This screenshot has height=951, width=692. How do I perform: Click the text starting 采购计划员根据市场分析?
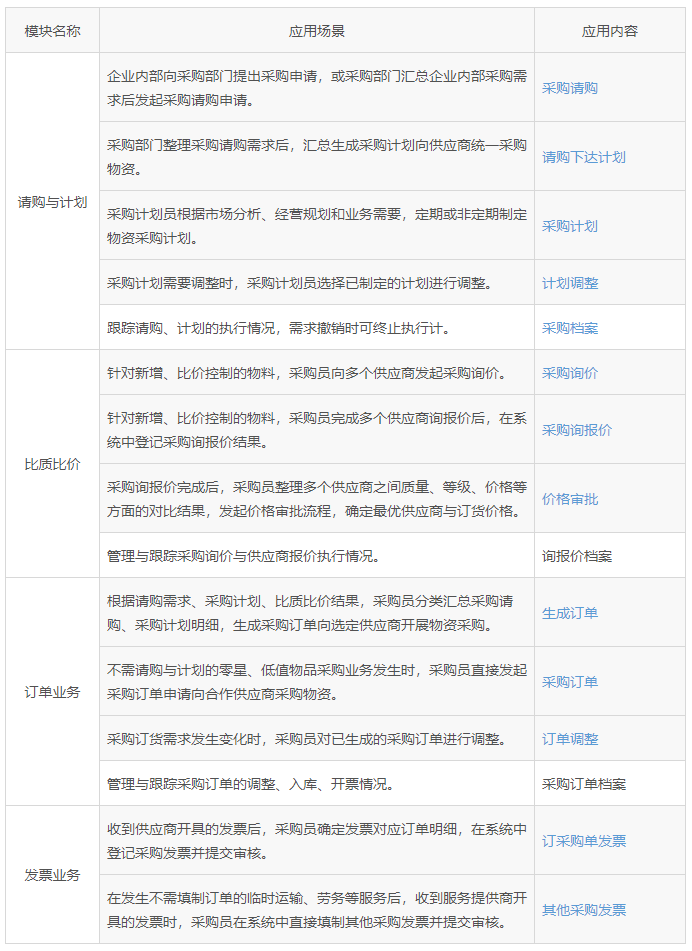(x=317, y=226)
